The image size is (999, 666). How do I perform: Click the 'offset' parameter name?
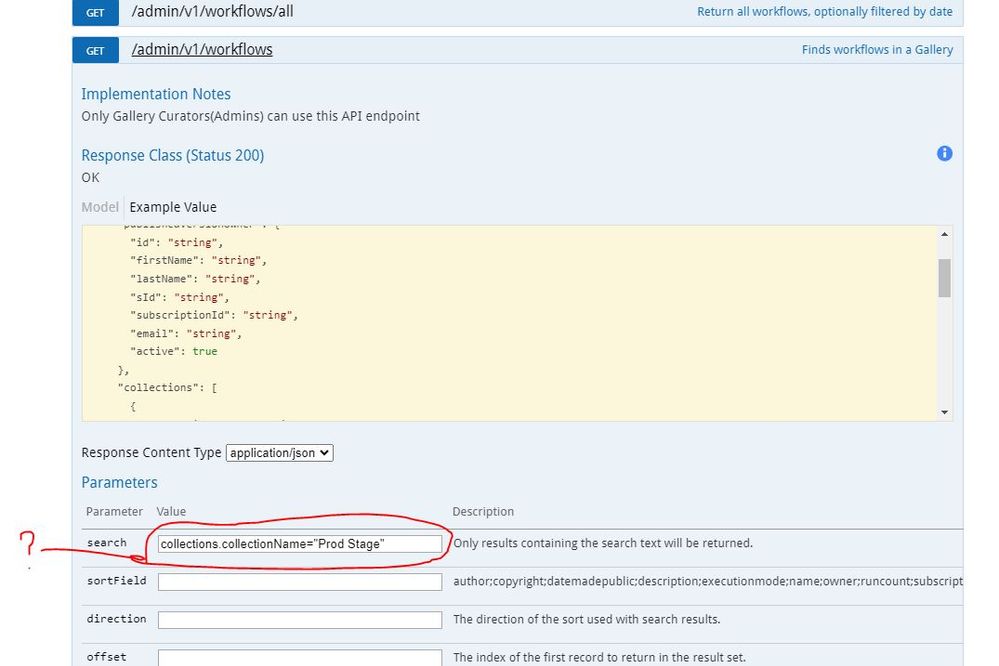(107, 657)
